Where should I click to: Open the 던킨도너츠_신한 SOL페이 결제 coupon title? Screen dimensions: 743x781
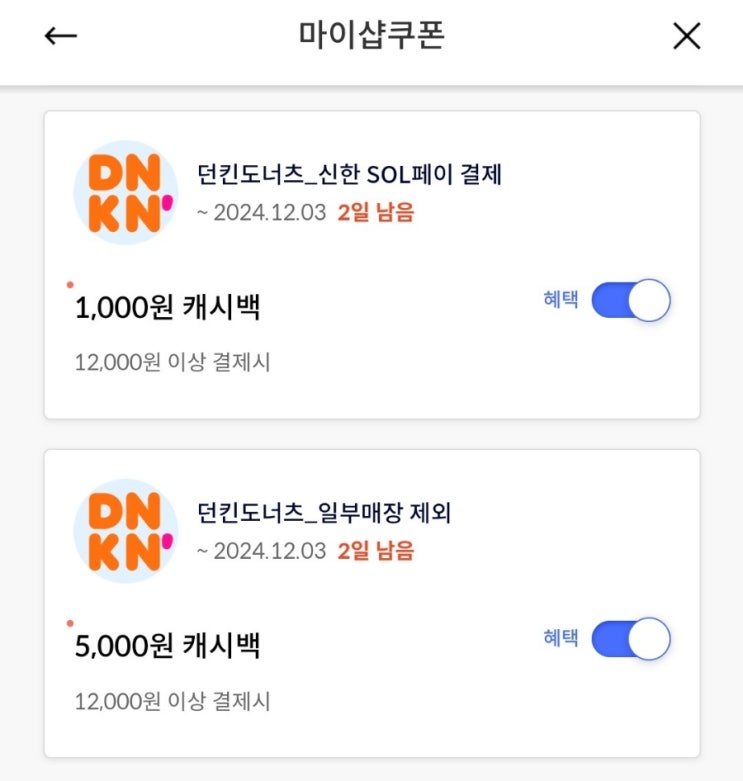point(350,176)
